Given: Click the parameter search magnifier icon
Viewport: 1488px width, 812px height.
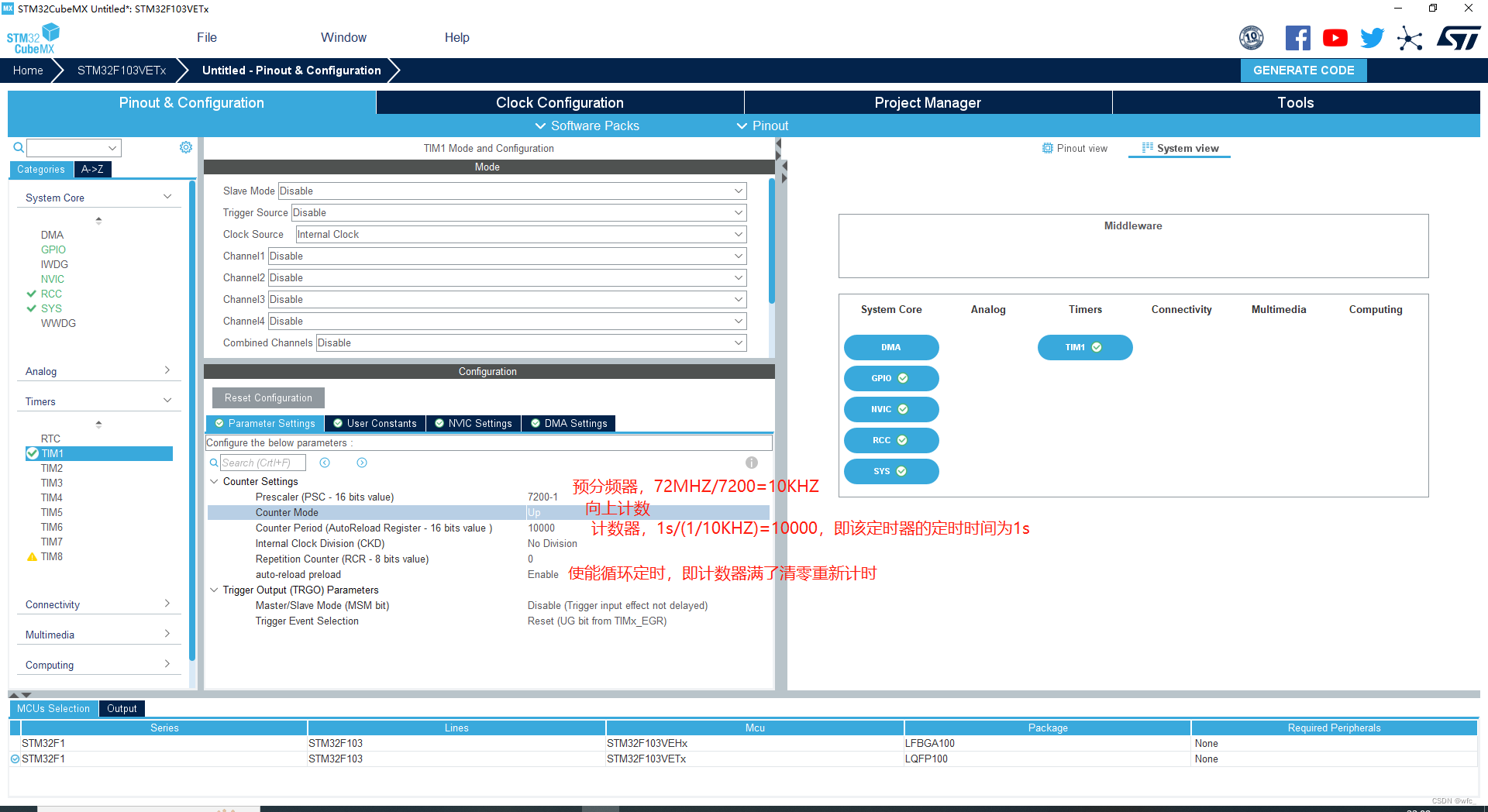Looking at the screenshot, I should tap(214, 463).
